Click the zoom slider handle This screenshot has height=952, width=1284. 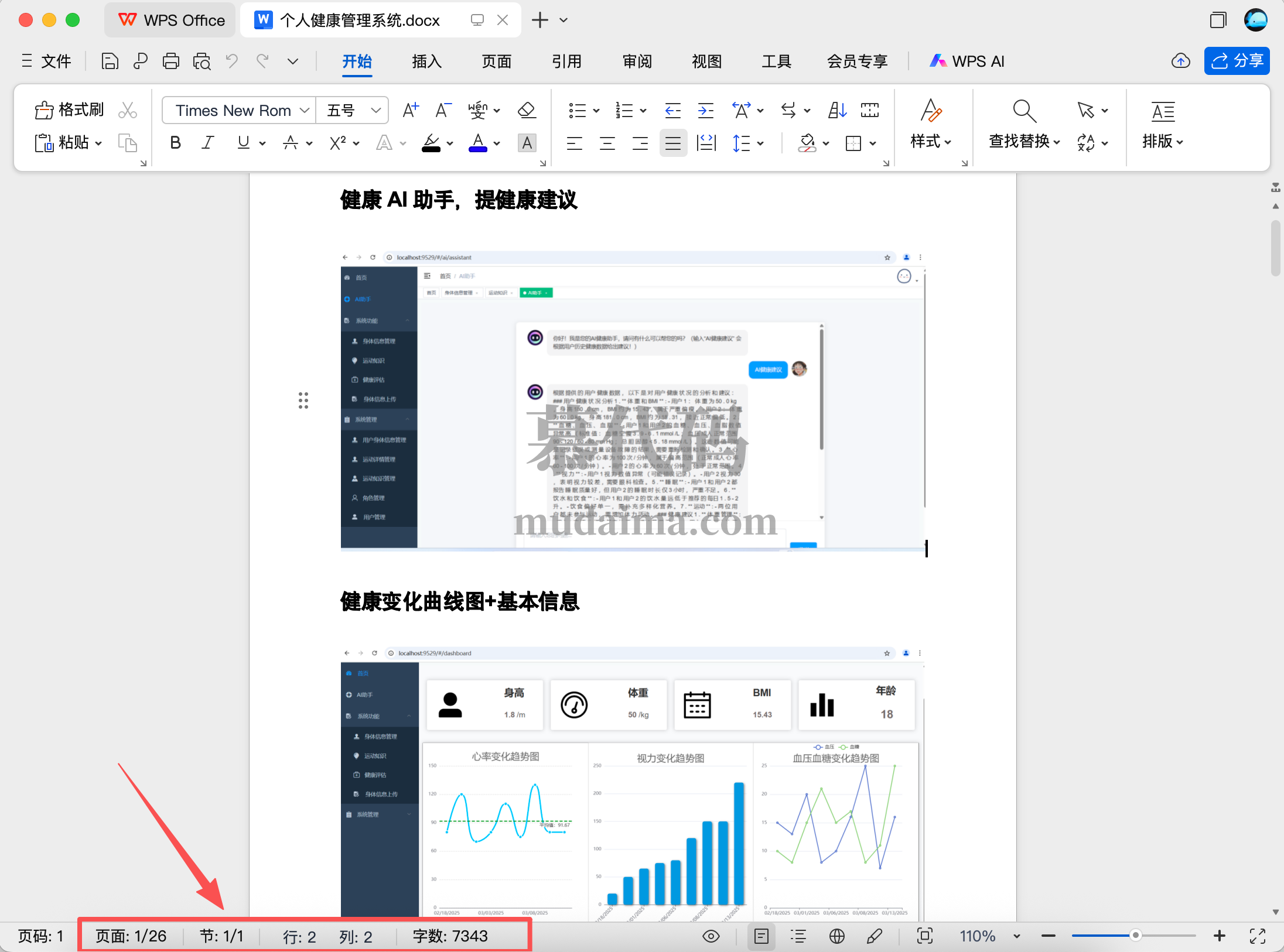pos(1135,936)
